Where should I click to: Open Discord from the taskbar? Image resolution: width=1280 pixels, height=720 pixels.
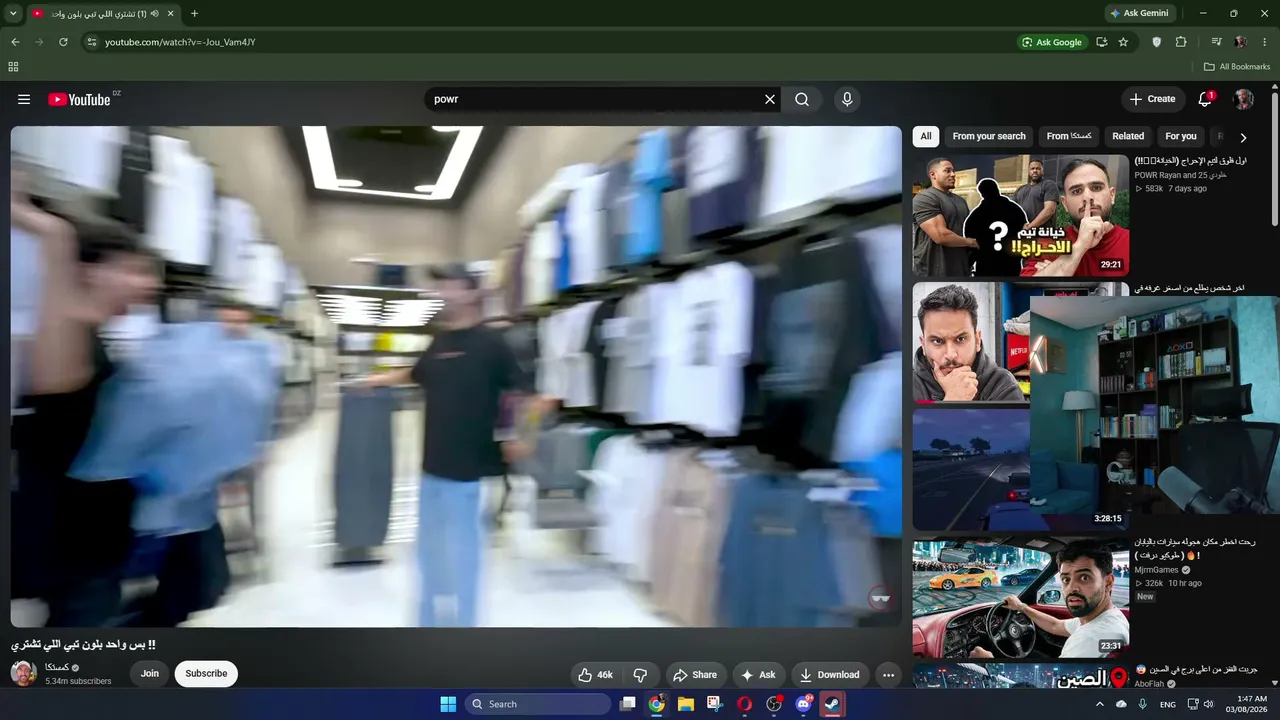(x=803, y=704)
